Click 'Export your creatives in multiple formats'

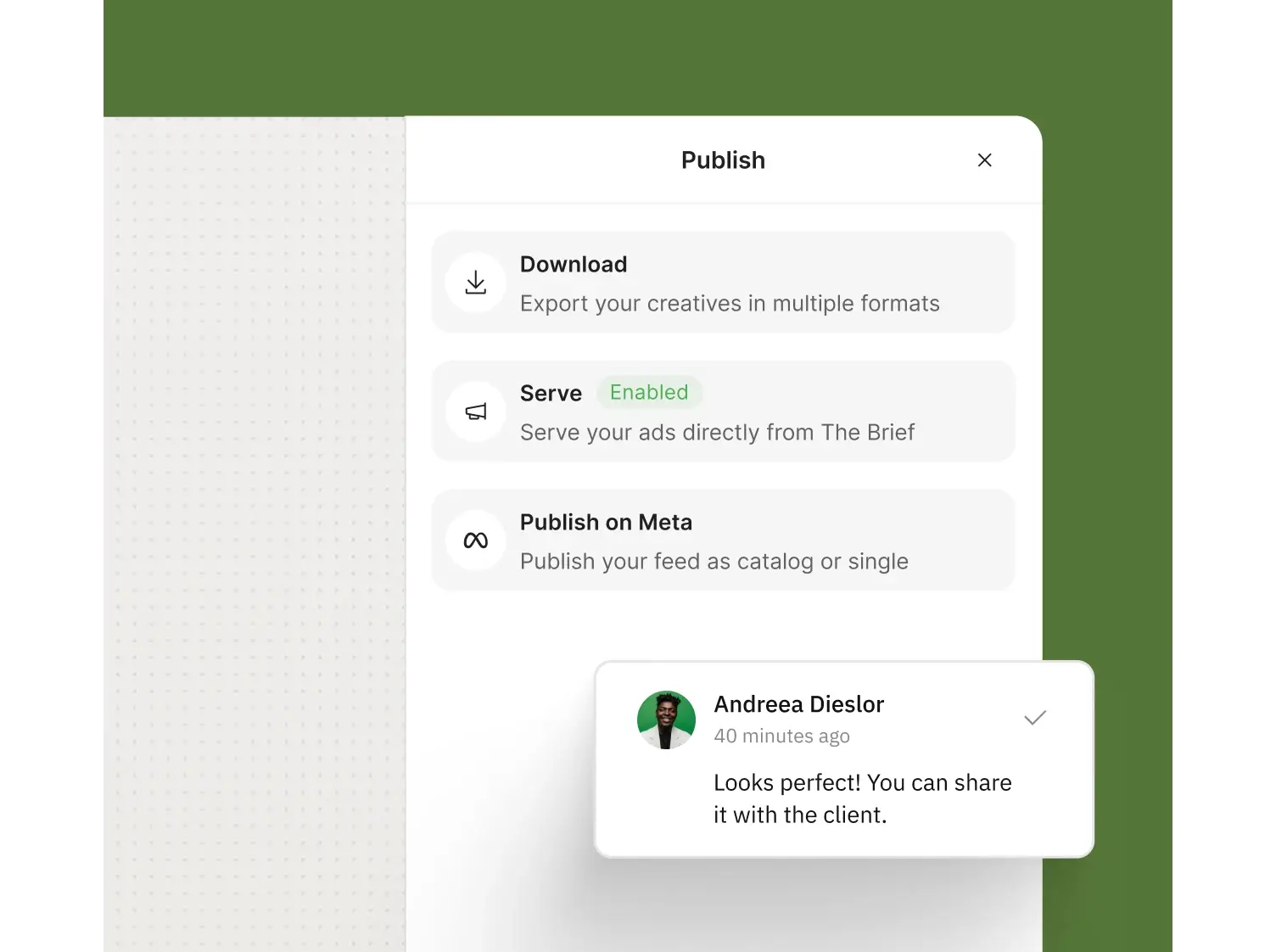click(x=730, y=304)
